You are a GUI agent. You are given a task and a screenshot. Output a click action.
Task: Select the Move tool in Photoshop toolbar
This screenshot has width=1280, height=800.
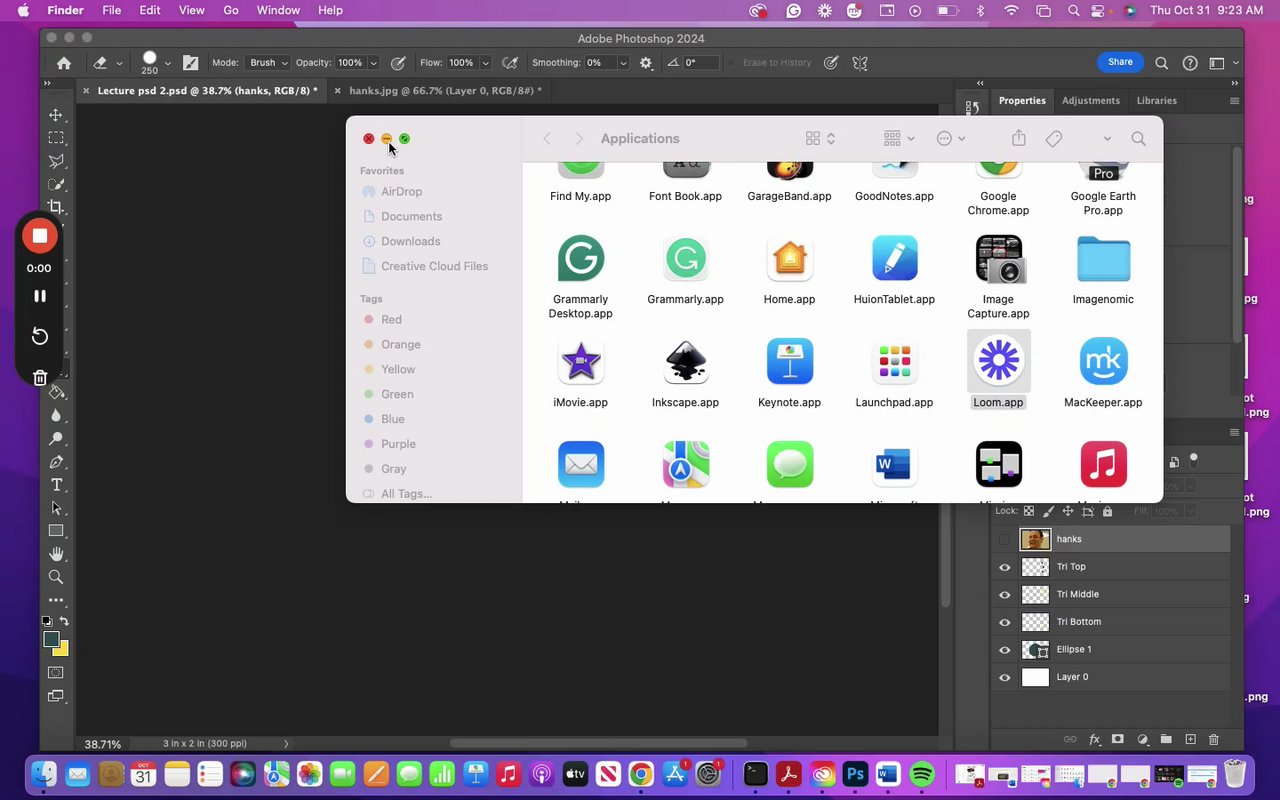(56, 115)
